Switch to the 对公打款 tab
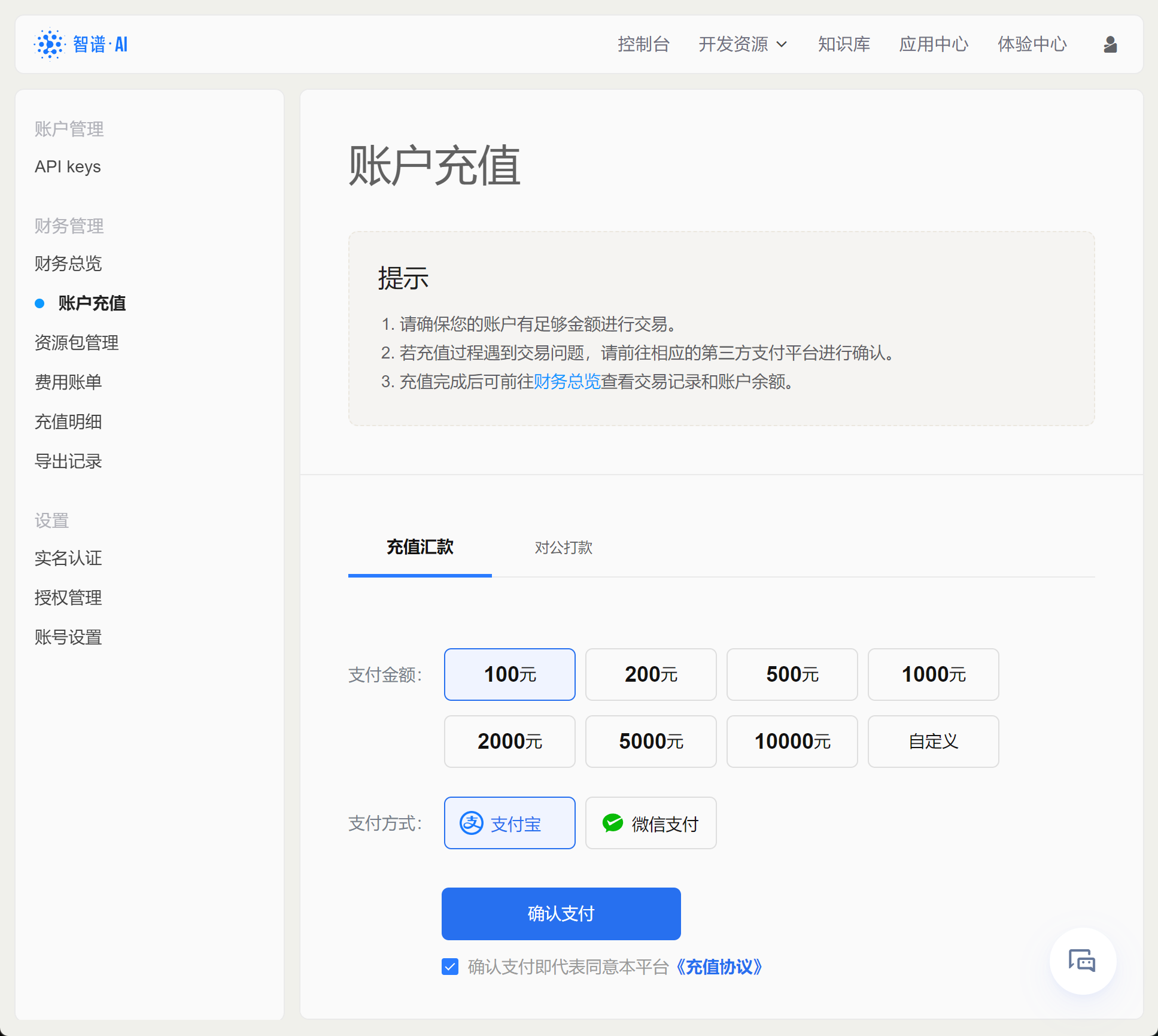The height and width of the screenshot is (1036, 1158). 563,547
